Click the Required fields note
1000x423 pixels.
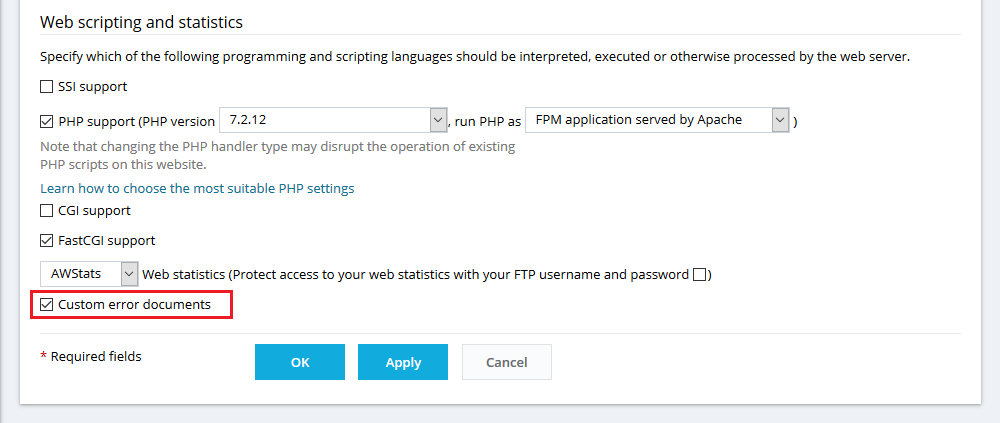click(x=91, y=356)
